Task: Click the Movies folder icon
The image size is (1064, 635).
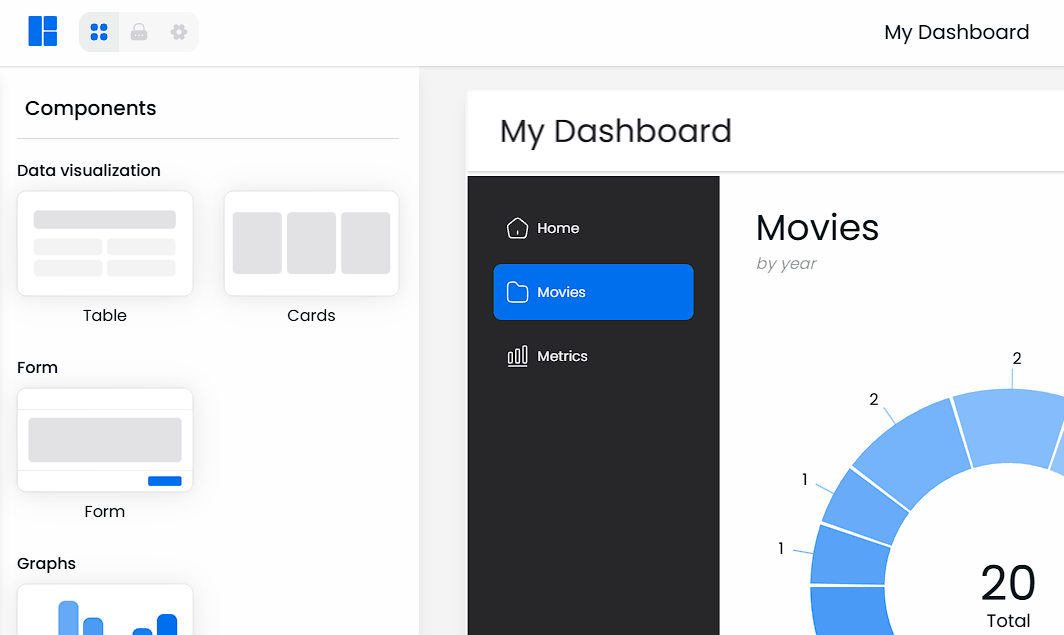Action: click(x=517, y=292)
